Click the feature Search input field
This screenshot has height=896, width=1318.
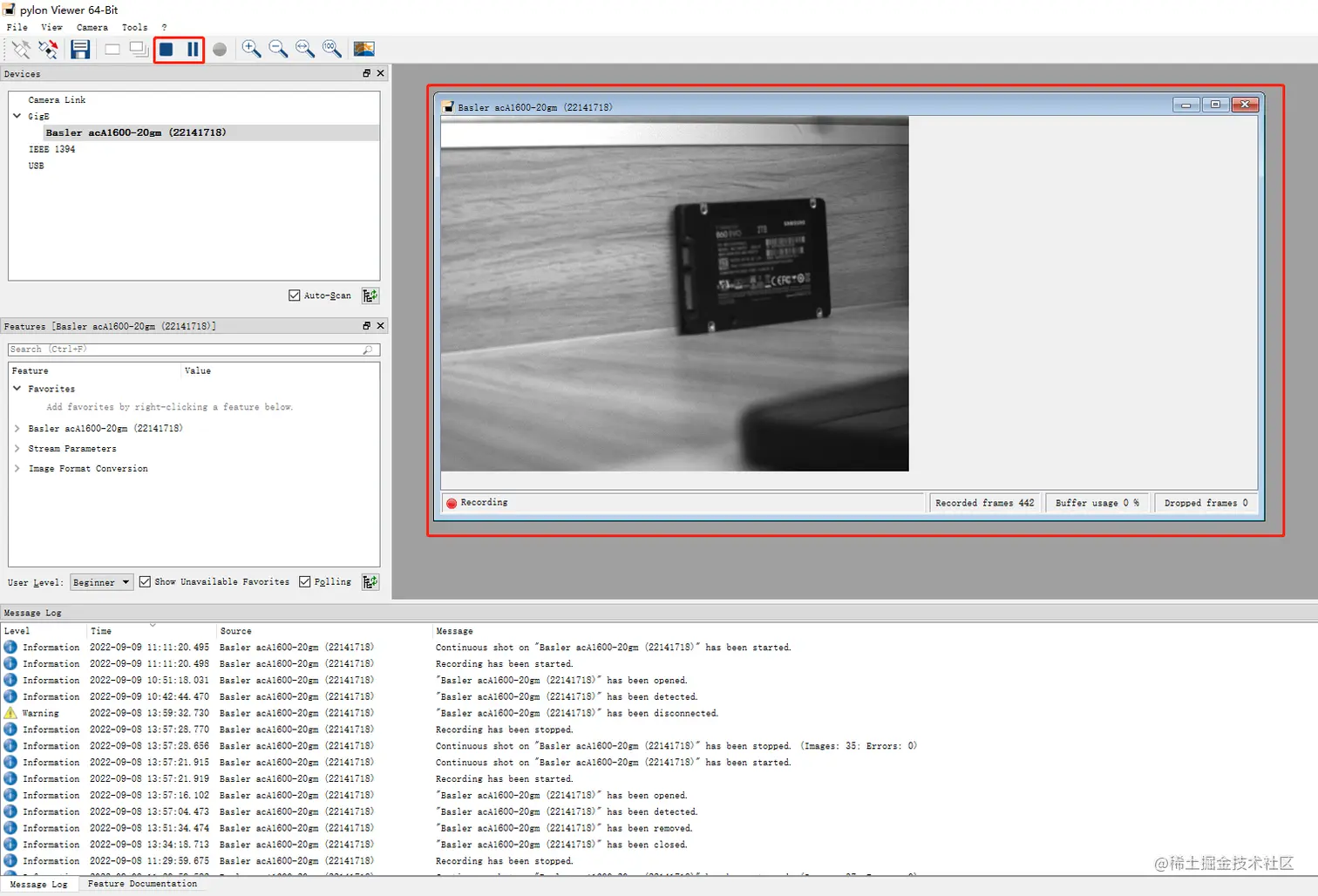point(194,350)
